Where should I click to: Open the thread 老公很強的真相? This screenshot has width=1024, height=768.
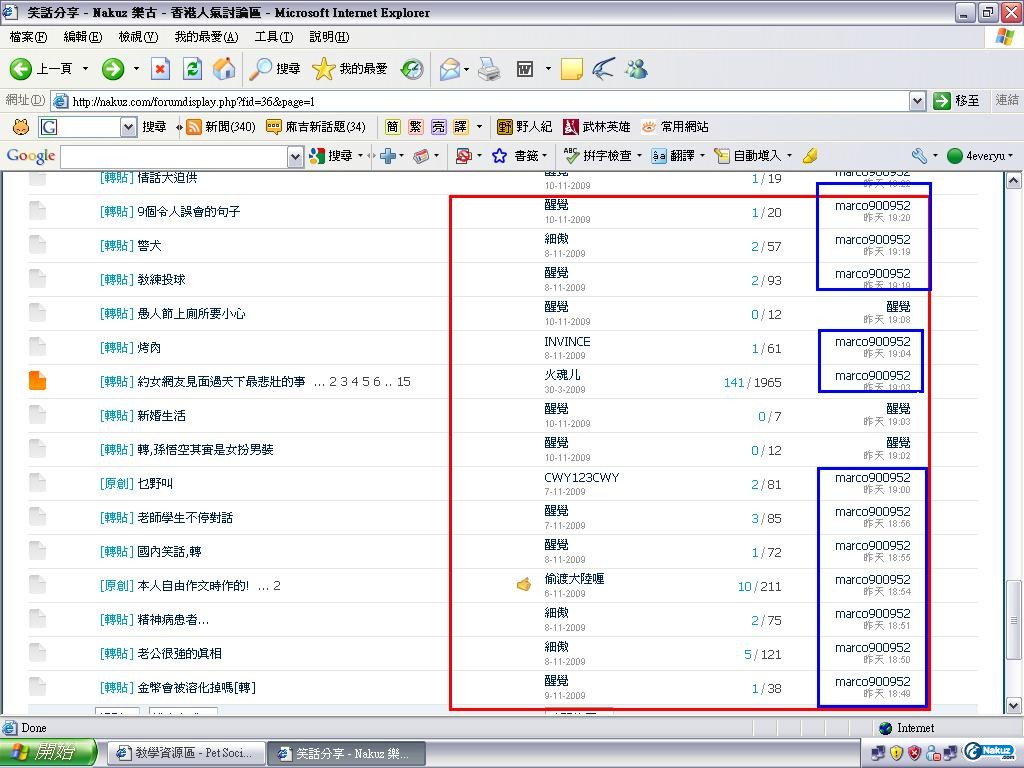[x=179, y=654]
